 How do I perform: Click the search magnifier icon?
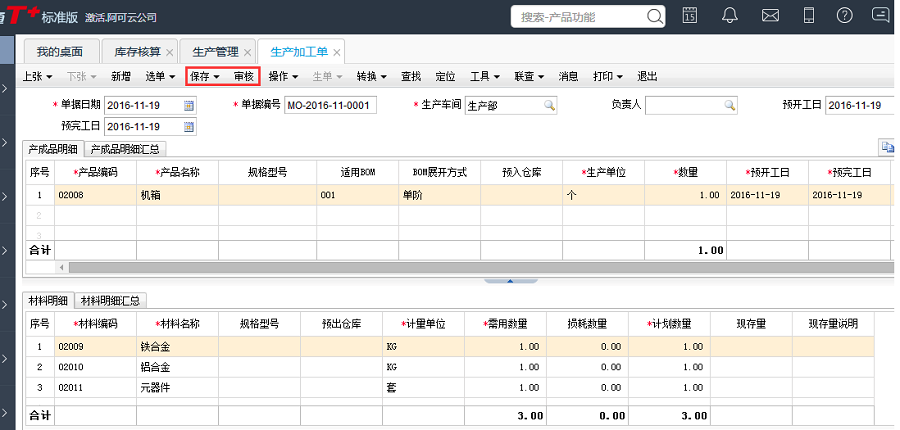655,16
